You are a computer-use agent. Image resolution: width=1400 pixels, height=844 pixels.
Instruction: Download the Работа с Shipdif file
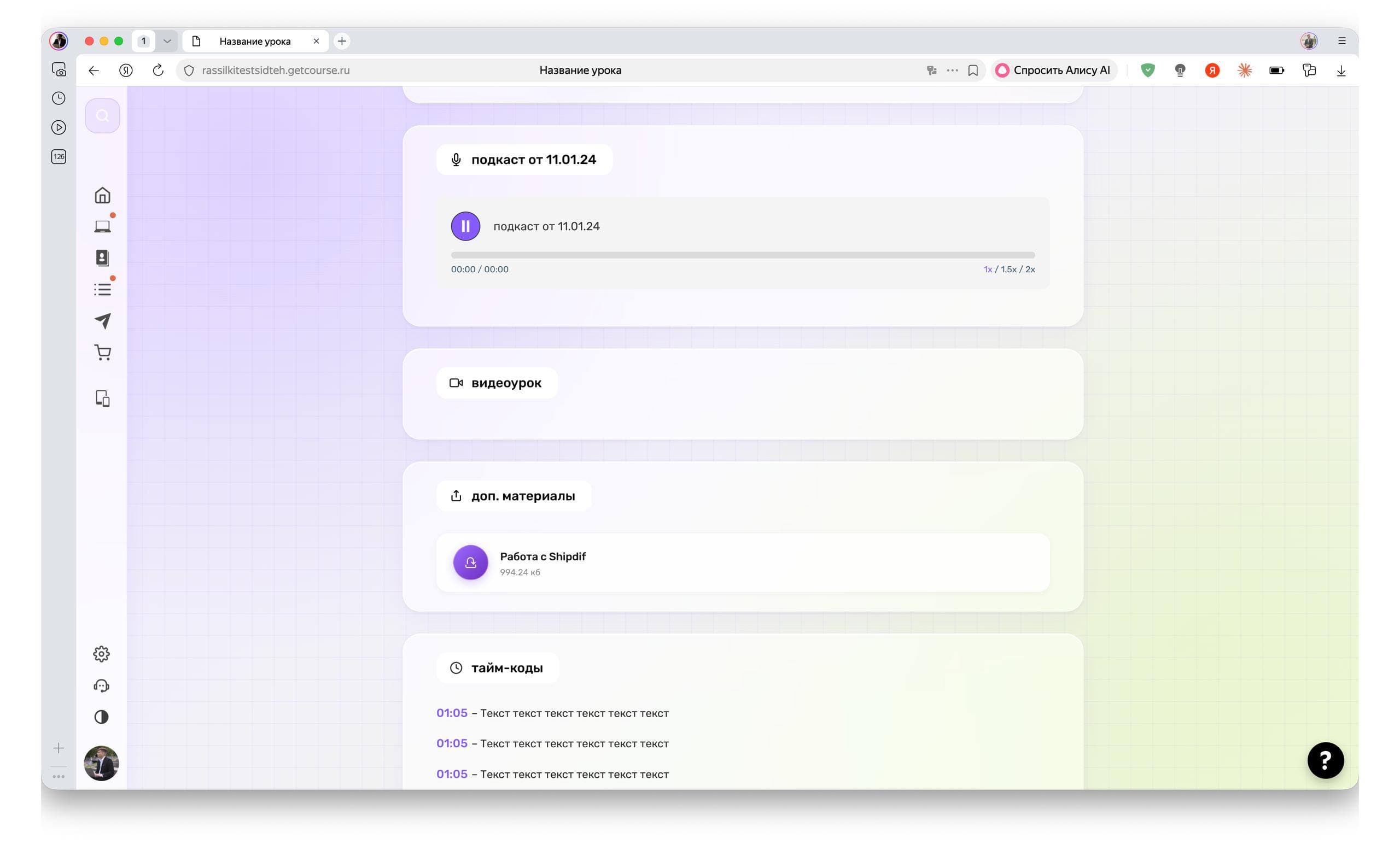pyautogui.click(x=470, y=562)
